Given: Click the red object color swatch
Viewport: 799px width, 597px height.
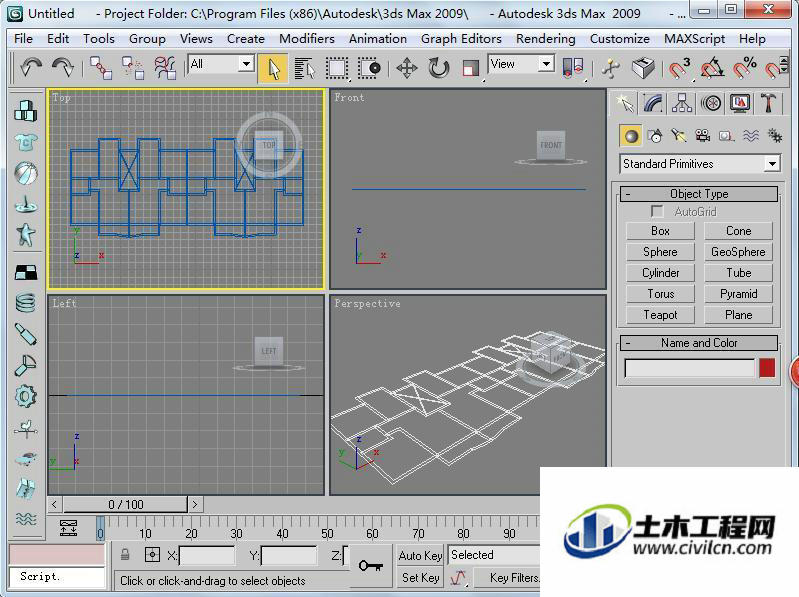Looking at the screenshot, I should pyautogui.click(x=767, y=368).
